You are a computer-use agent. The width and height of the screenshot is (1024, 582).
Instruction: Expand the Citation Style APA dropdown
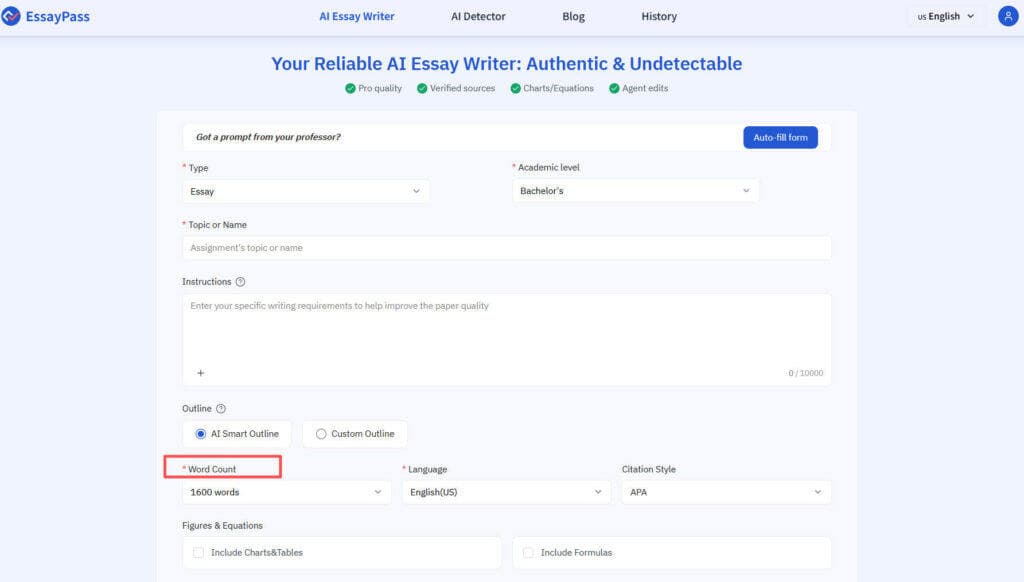[x=726, y=492]
